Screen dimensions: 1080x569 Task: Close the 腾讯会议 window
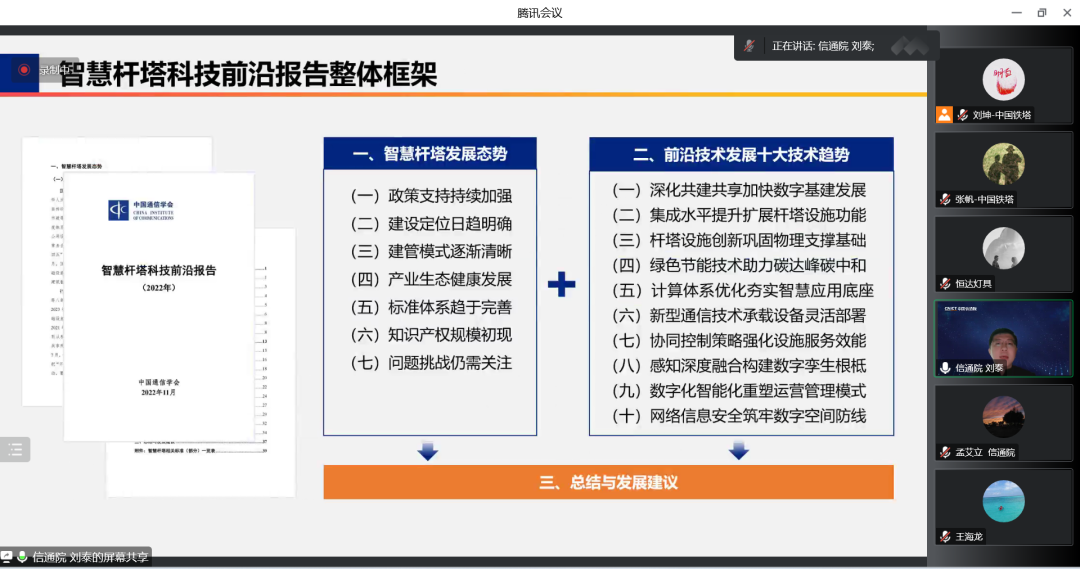1067,12
